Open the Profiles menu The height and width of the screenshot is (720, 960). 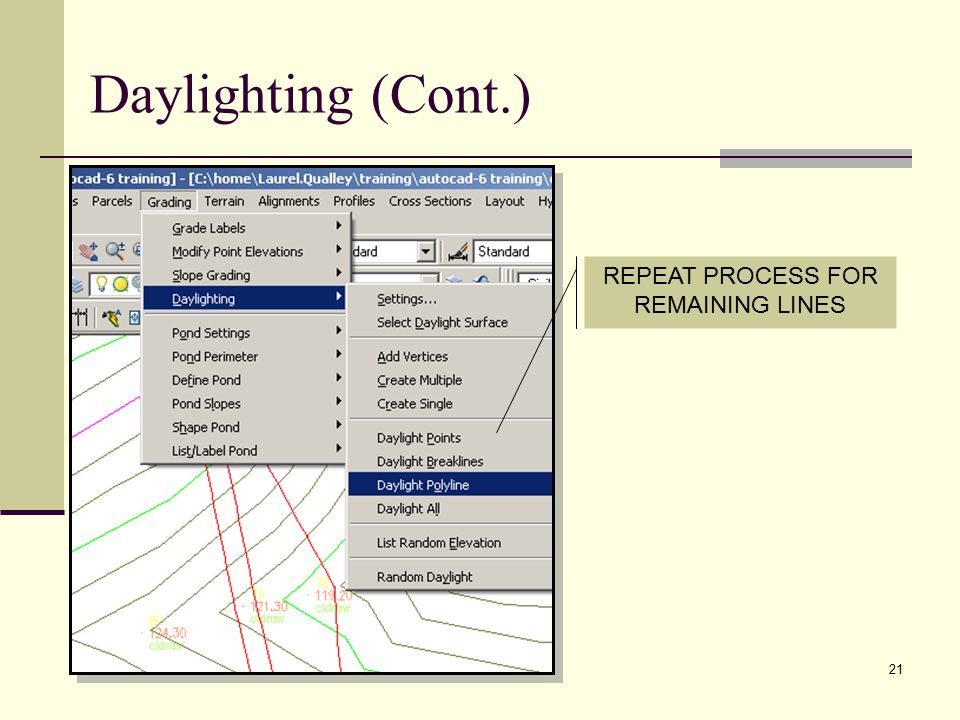coord(354,201)
